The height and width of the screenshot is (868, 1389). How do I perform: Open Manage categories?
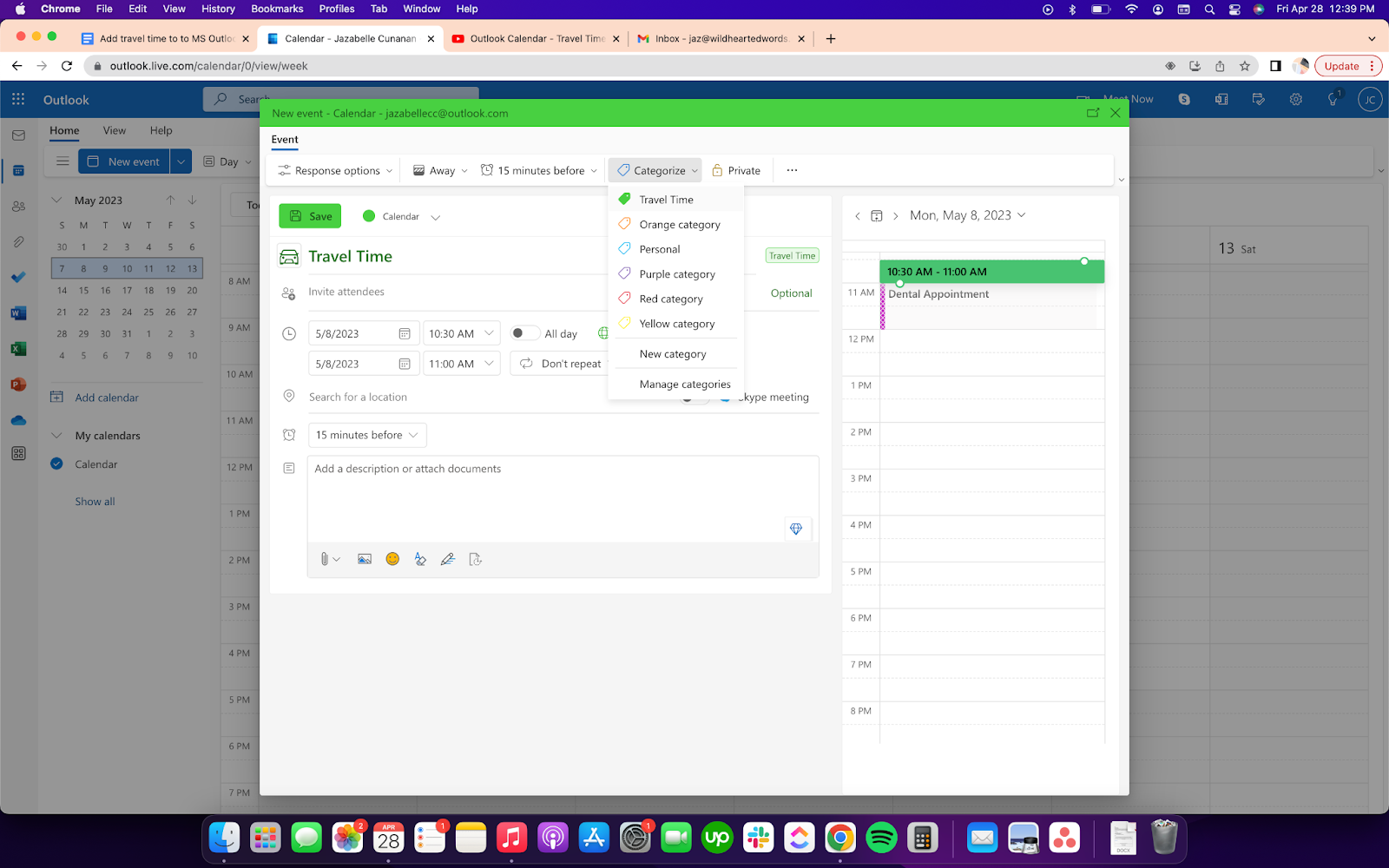pos(676,384)
